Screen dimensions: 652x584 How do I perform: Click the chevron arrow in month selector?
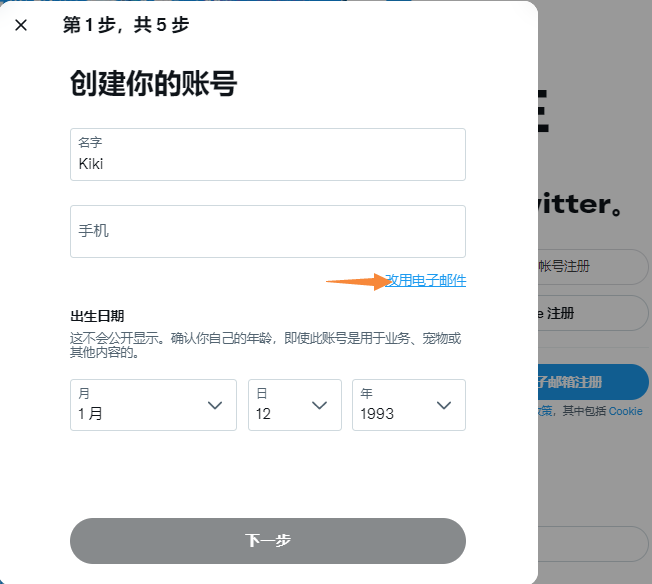[x=214, y=405]
